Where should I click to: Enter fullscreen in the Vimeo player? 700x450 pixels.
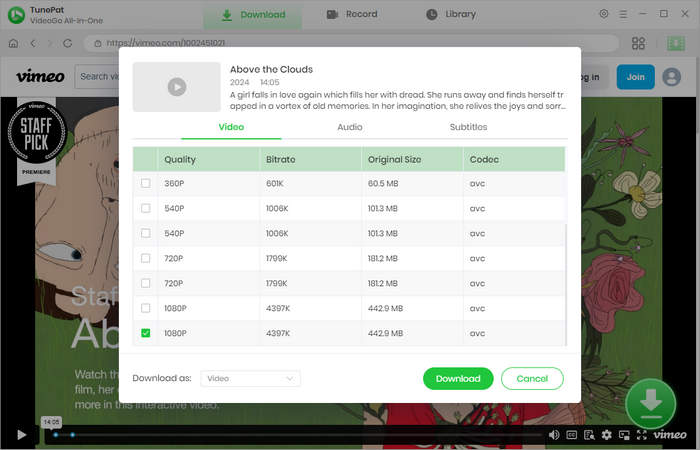[642, 435]
